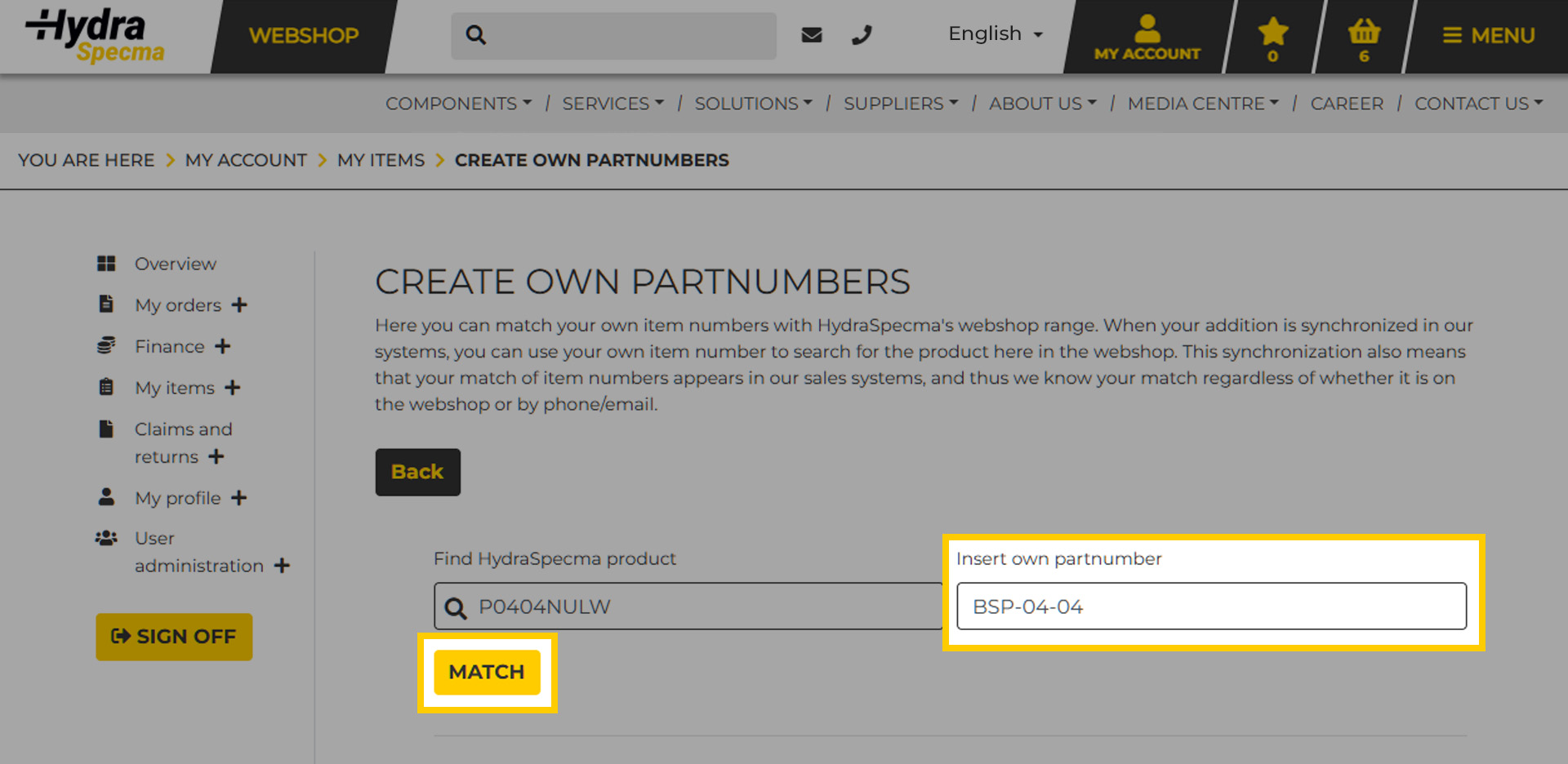Expand the Finance sidebar section
Screen dimensions: 1568x764
coord(222,347)
